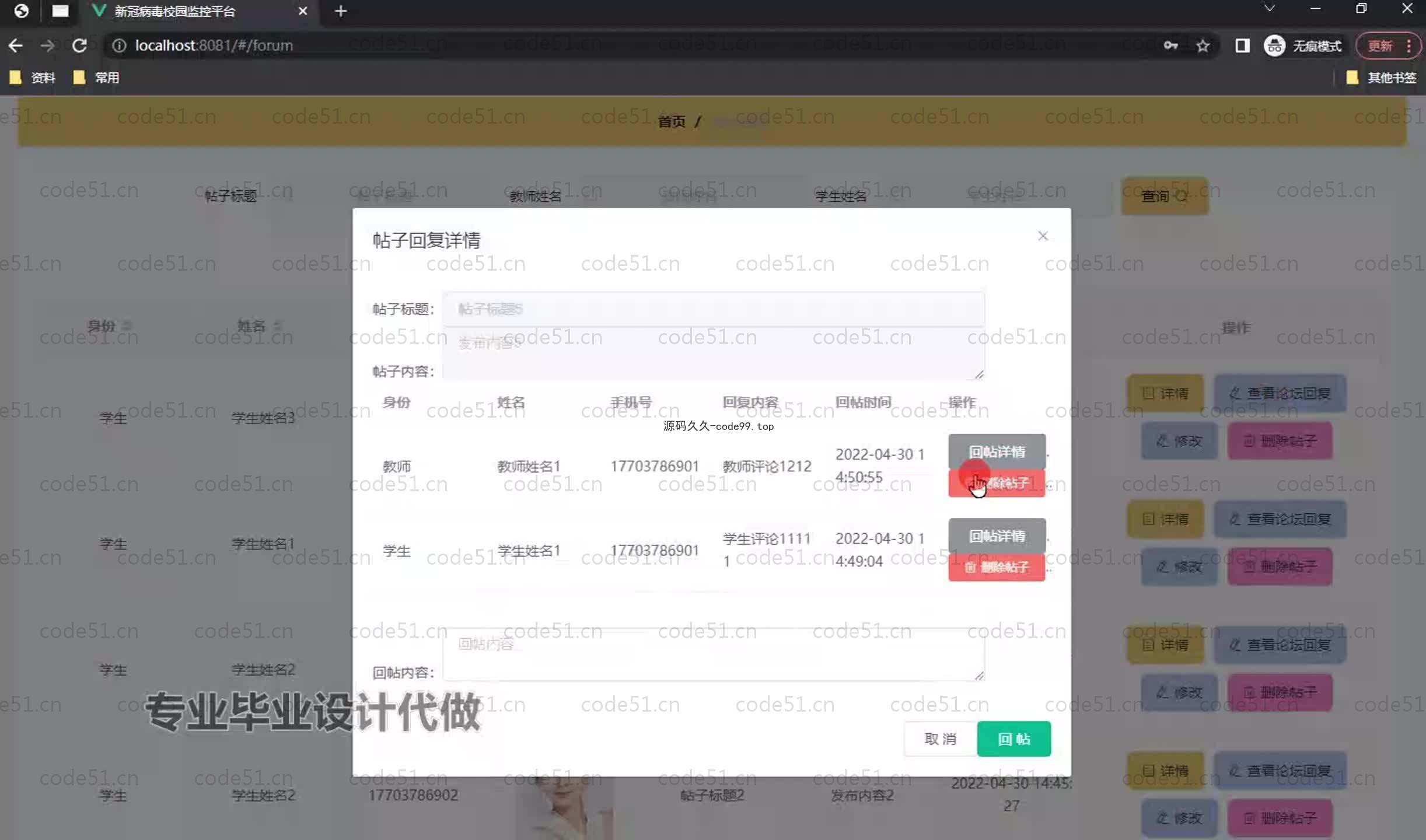
Task: Click the 回帖时间 column header in the dialog
Action: click(x=863, y=402)
